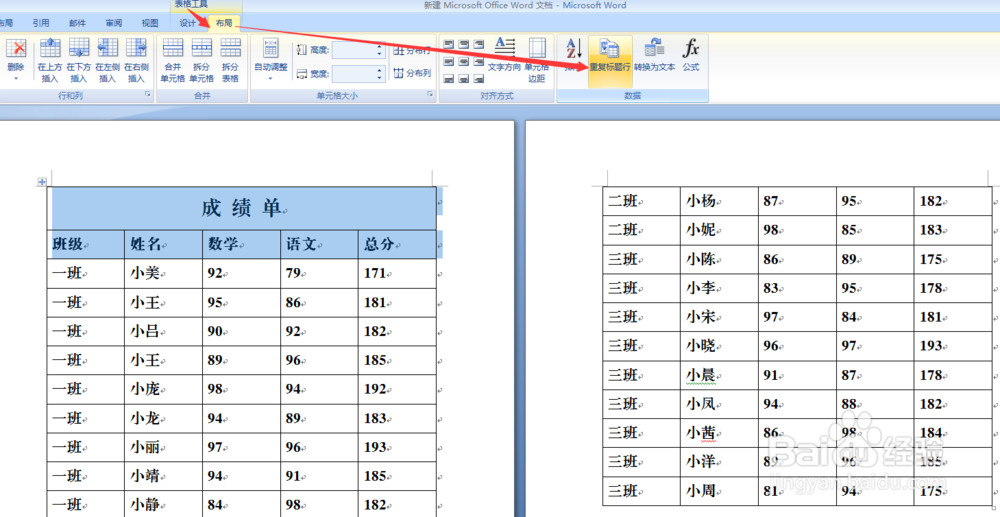Viewport: 1000px width, 517px height.
Task: Insert row below (在下方插入)
Action: (78, 61)
